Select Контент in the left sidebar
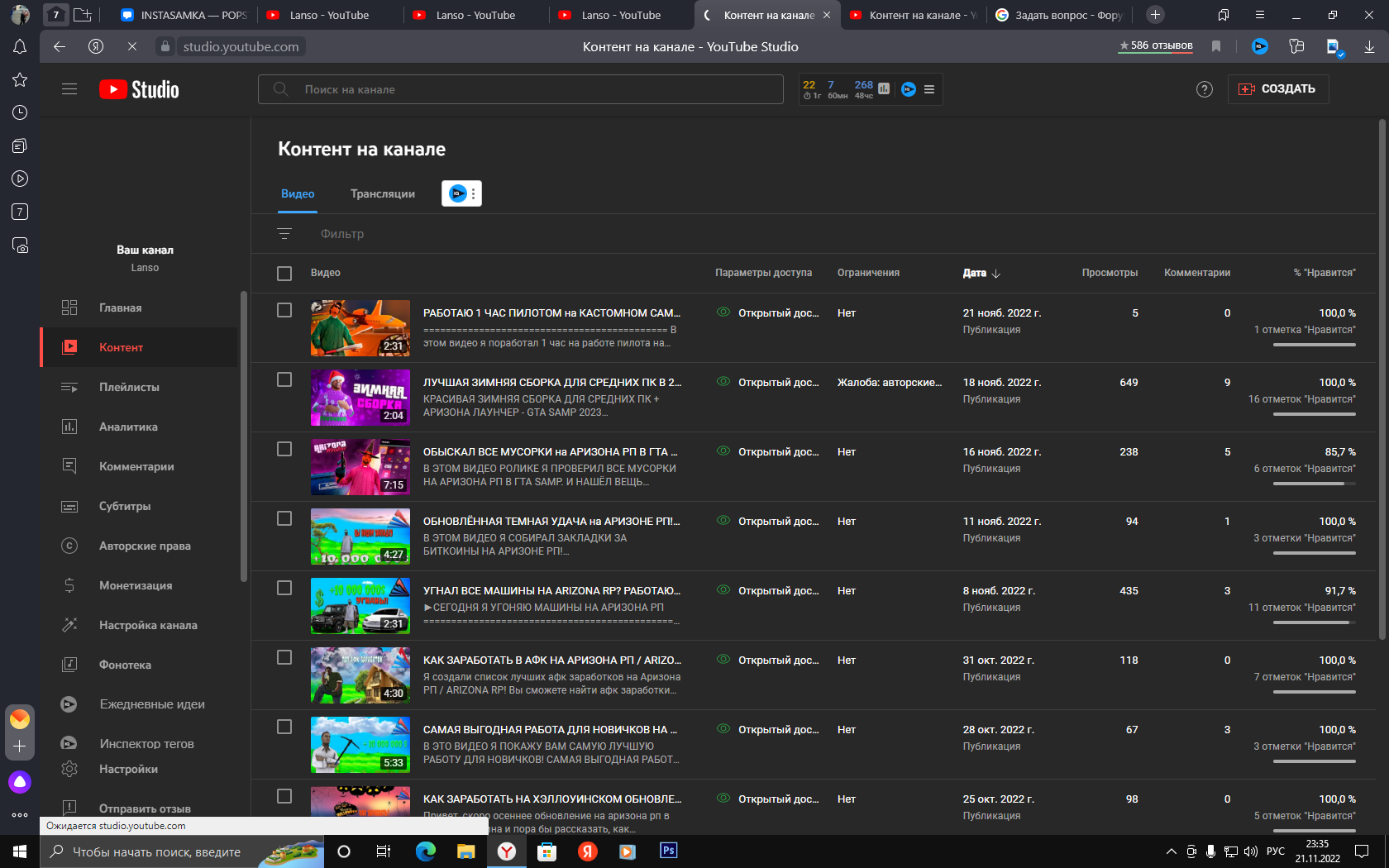 click(139, 347)
